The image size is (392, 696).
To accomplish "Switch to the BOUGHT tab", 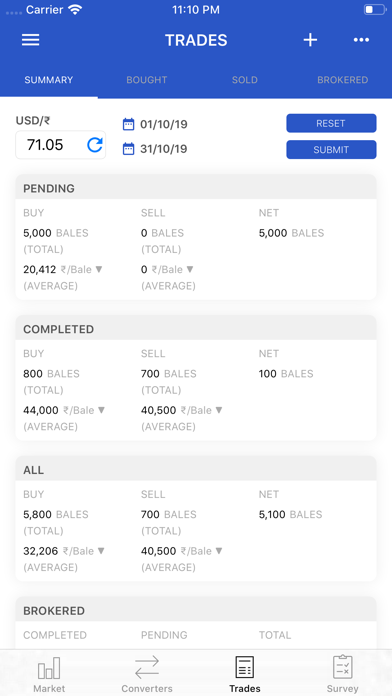I will 147,80.
